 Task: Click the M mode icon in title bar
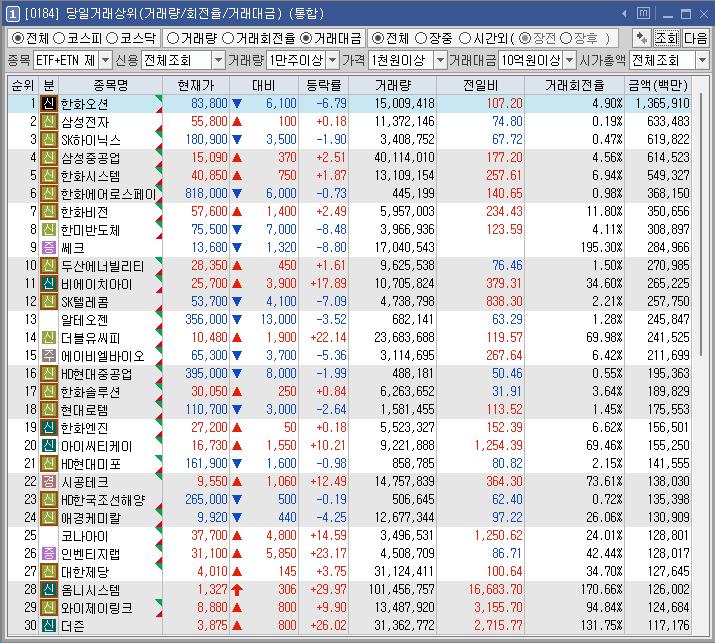click(x=643, y=14)
